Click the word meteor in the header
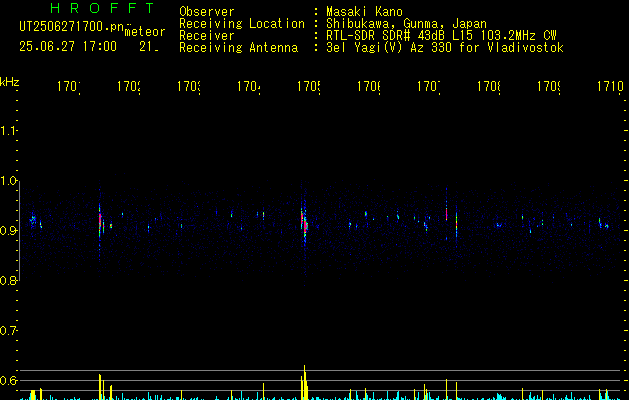Viewport: 629px width, 400px height. point(145,32)
